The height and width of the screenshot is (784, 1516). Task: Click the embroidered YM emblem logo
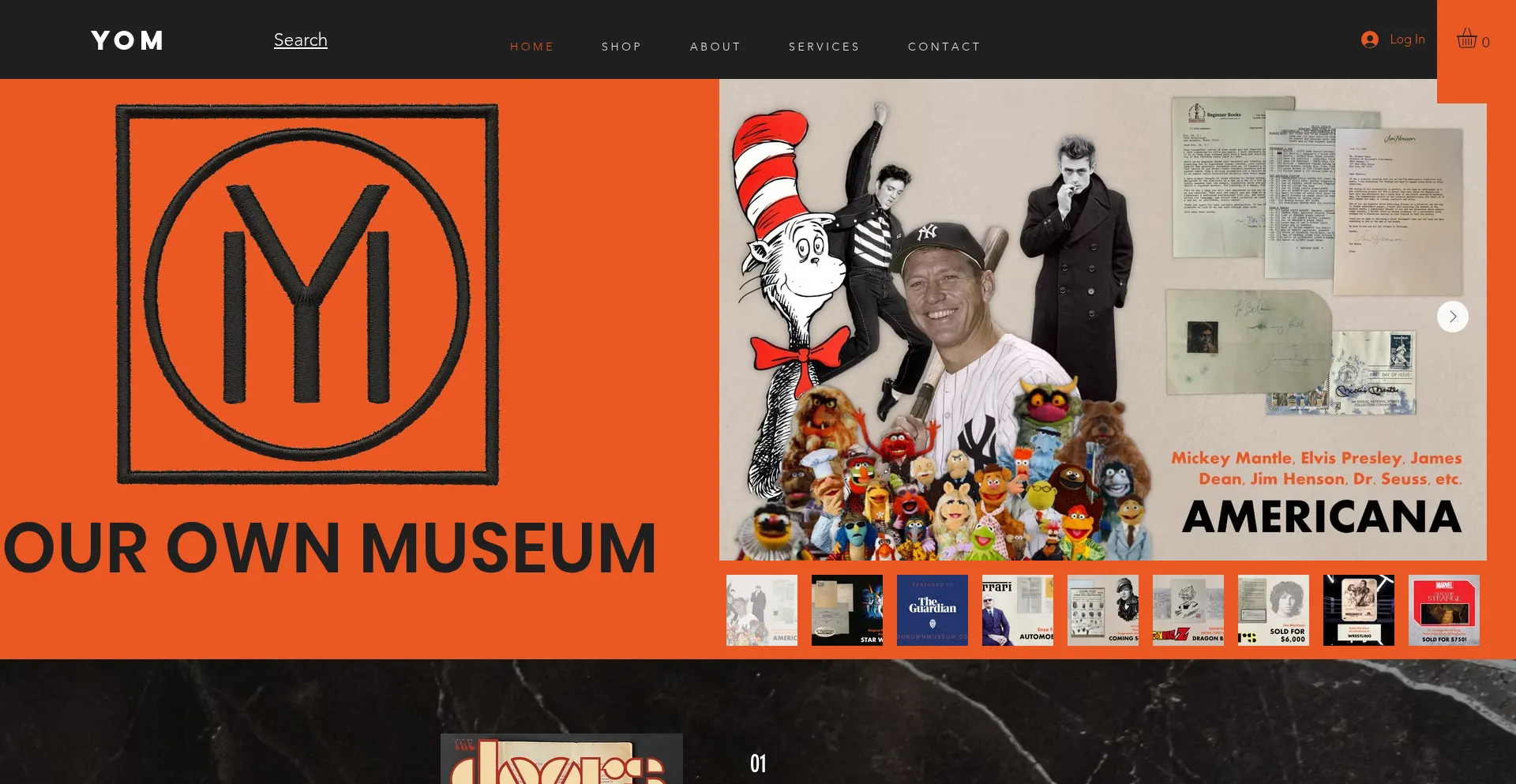click(x=308, y=294)
